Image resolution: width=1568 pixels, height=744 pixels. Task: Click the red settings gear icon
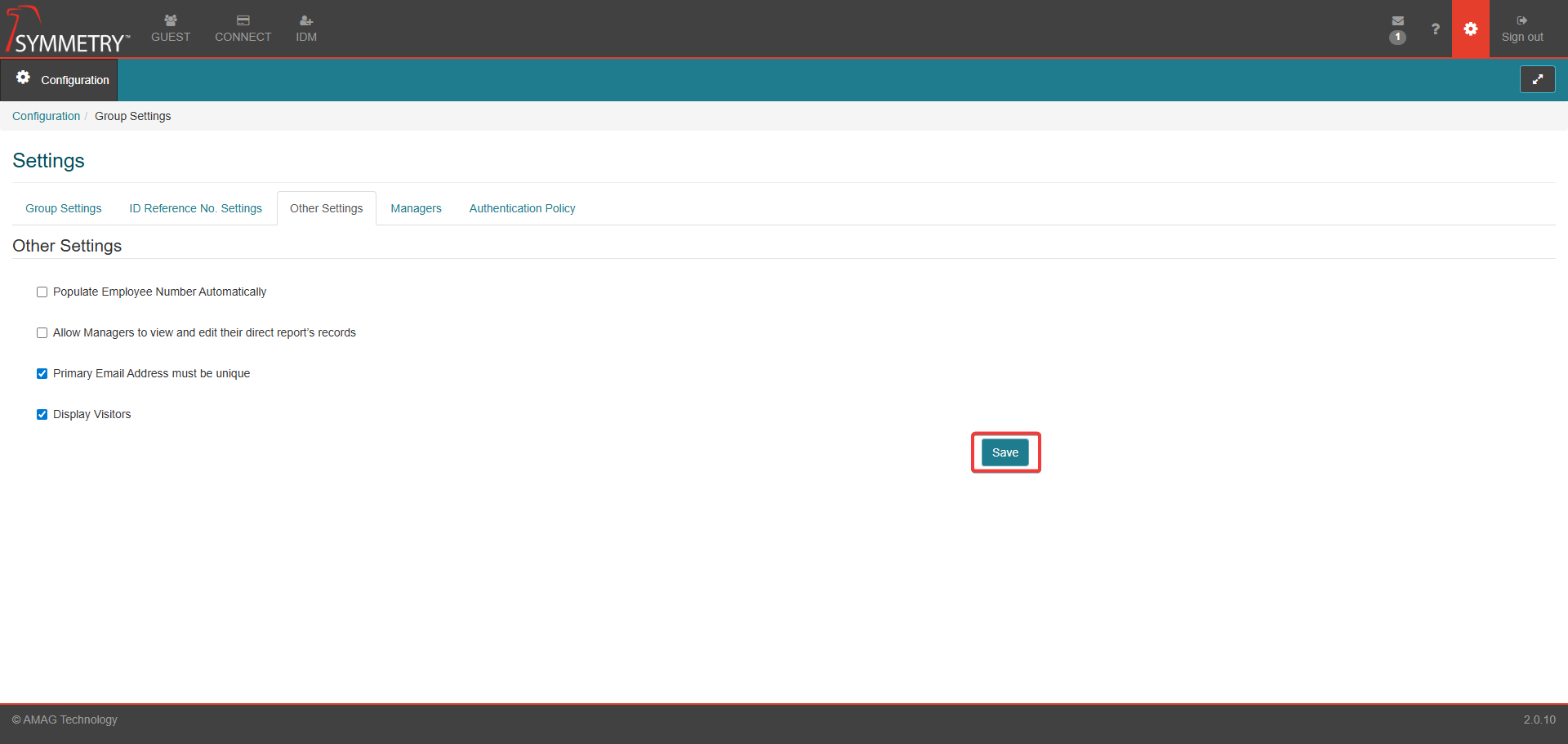coord(1470,29)
